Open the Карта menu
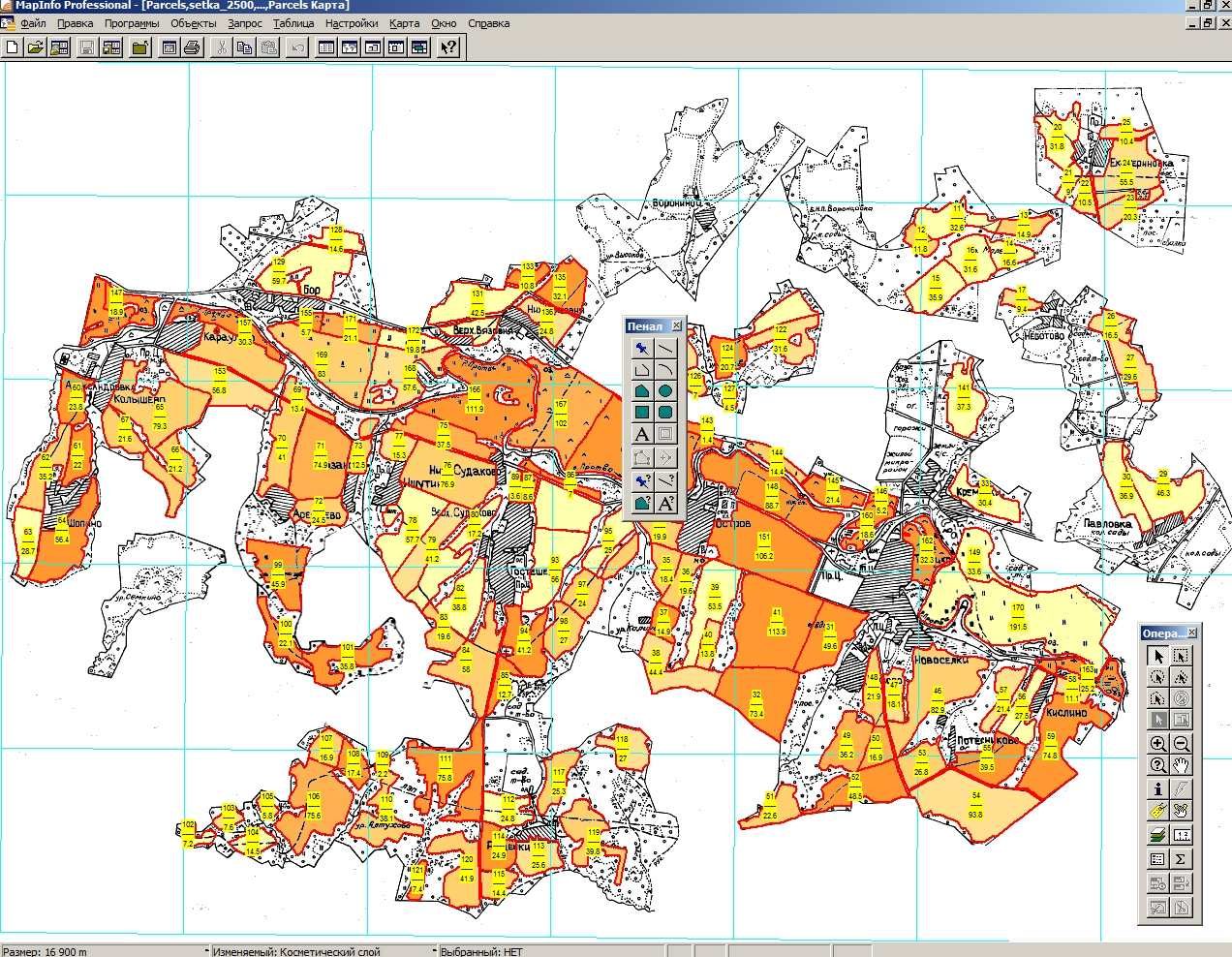1232x957 pixels. [x=404, y=23]
